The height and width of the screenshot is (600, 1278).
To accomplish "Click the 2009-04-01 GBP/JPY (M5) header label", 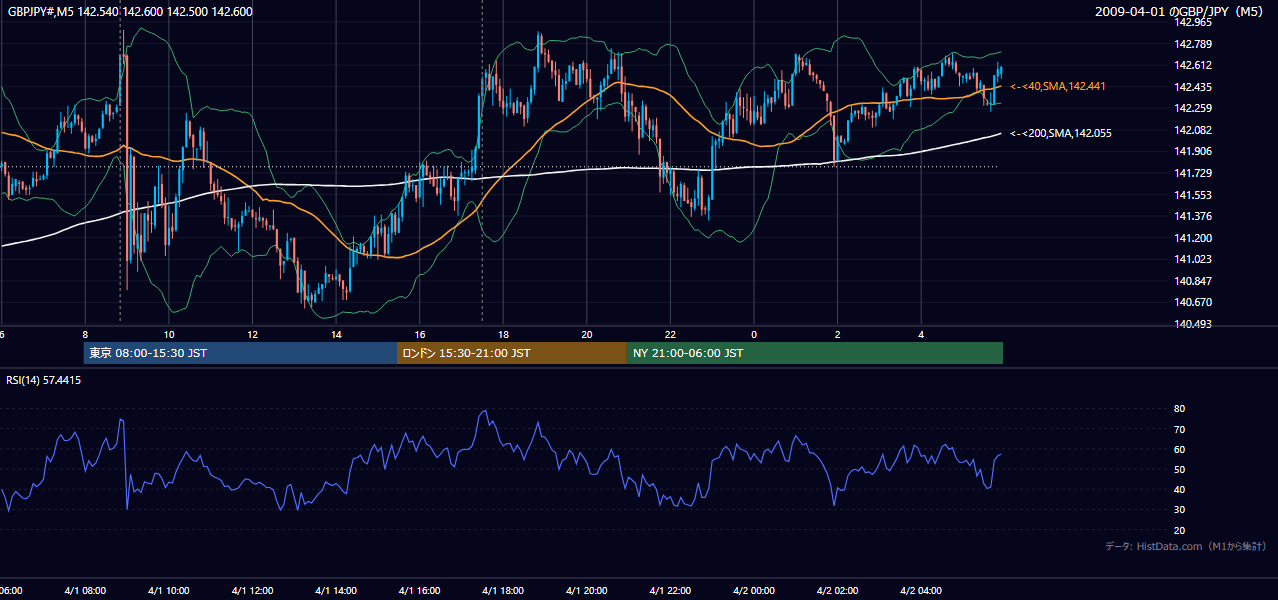I will point(1181,11).
